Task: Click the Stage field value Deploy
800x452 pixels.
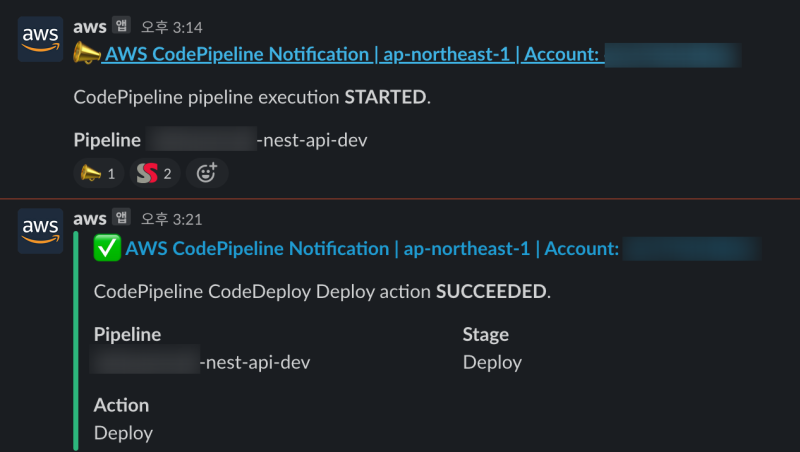Action: click(492, 362)
